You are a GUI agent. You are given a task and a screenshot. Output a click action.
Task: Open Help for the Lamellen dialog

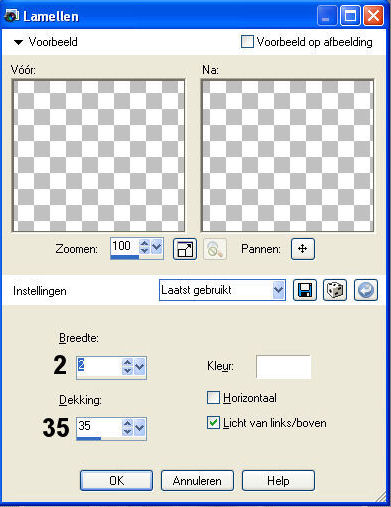coord(278,481)
